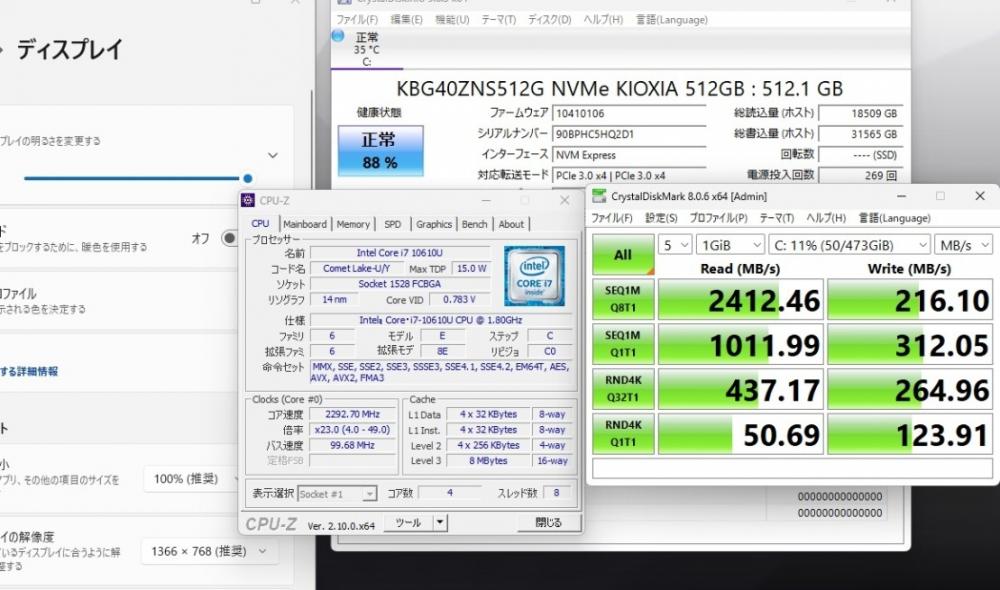This screenshot has width=1000, height=590.
Task: Expand the arrow beside CPU-Z ツール button
Action: (439, 522)
